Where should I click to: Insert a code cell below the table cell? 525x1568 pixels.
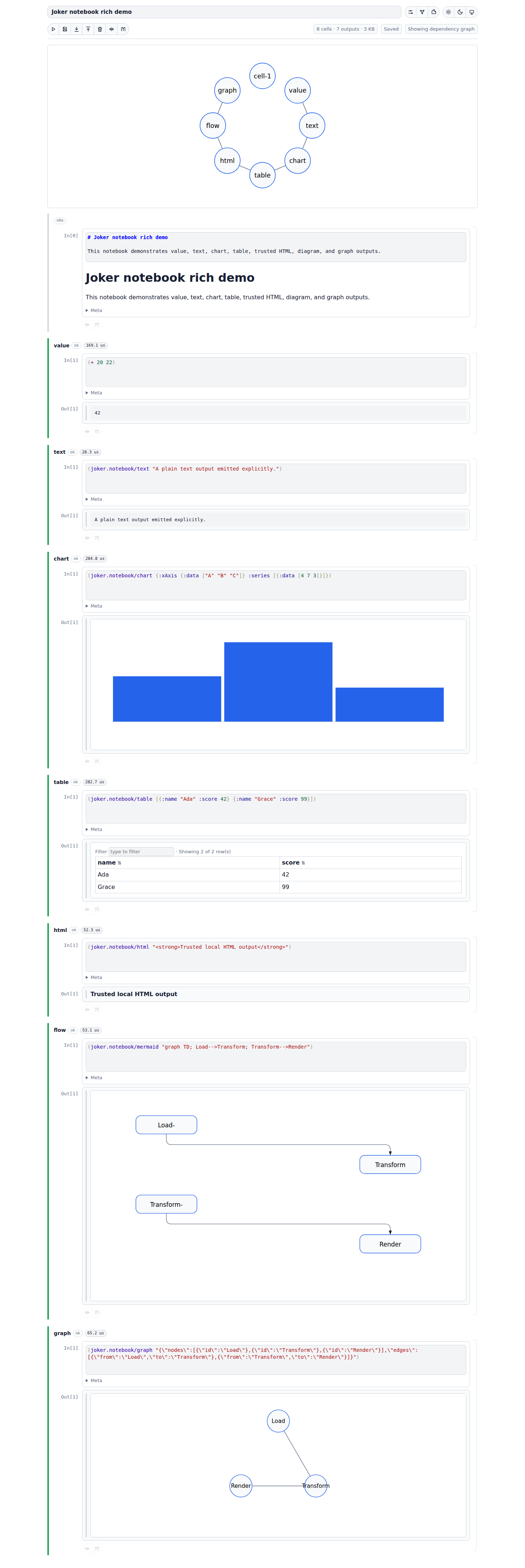tap(87, 909)
